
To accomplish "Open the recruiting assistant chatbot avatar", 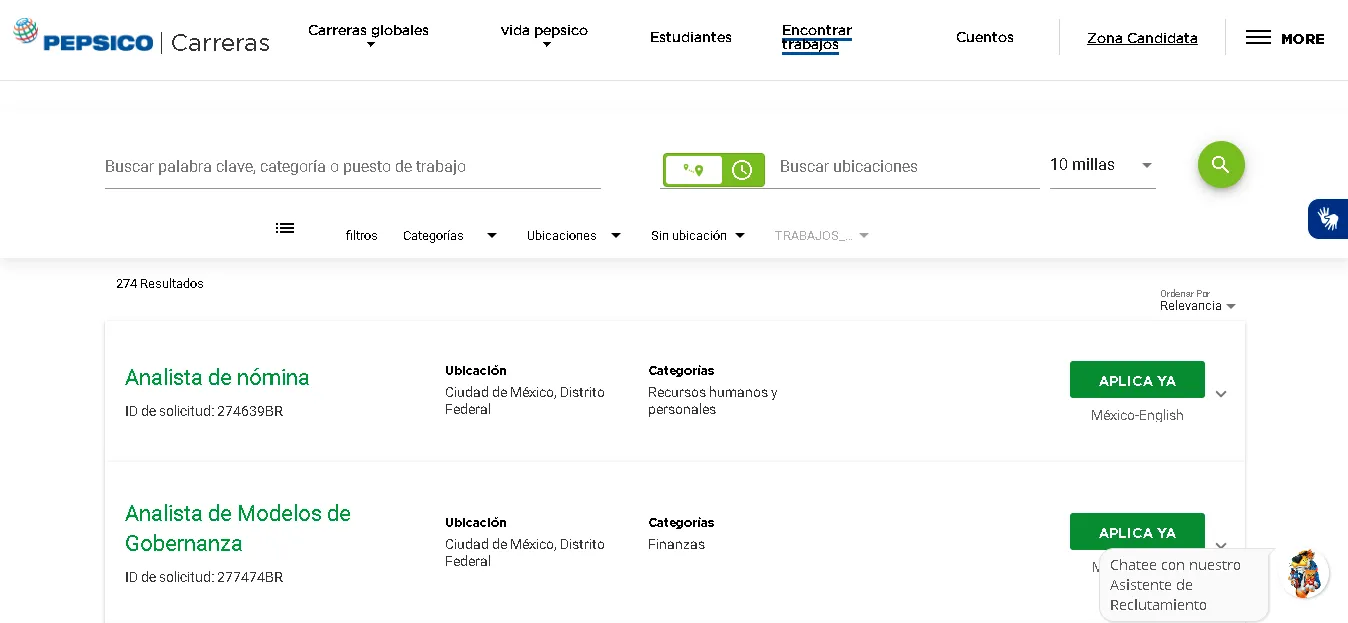I will coord(1304,574).
